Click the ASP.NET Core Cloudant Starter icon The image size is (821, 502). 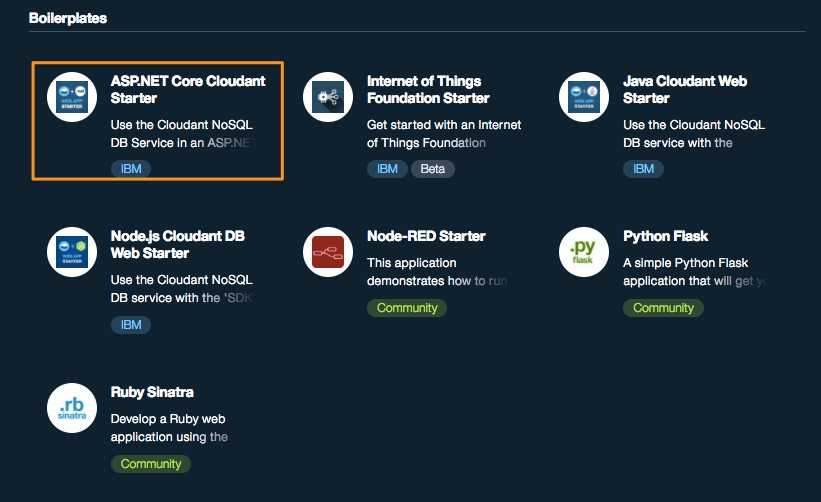(x=72, y=97)
